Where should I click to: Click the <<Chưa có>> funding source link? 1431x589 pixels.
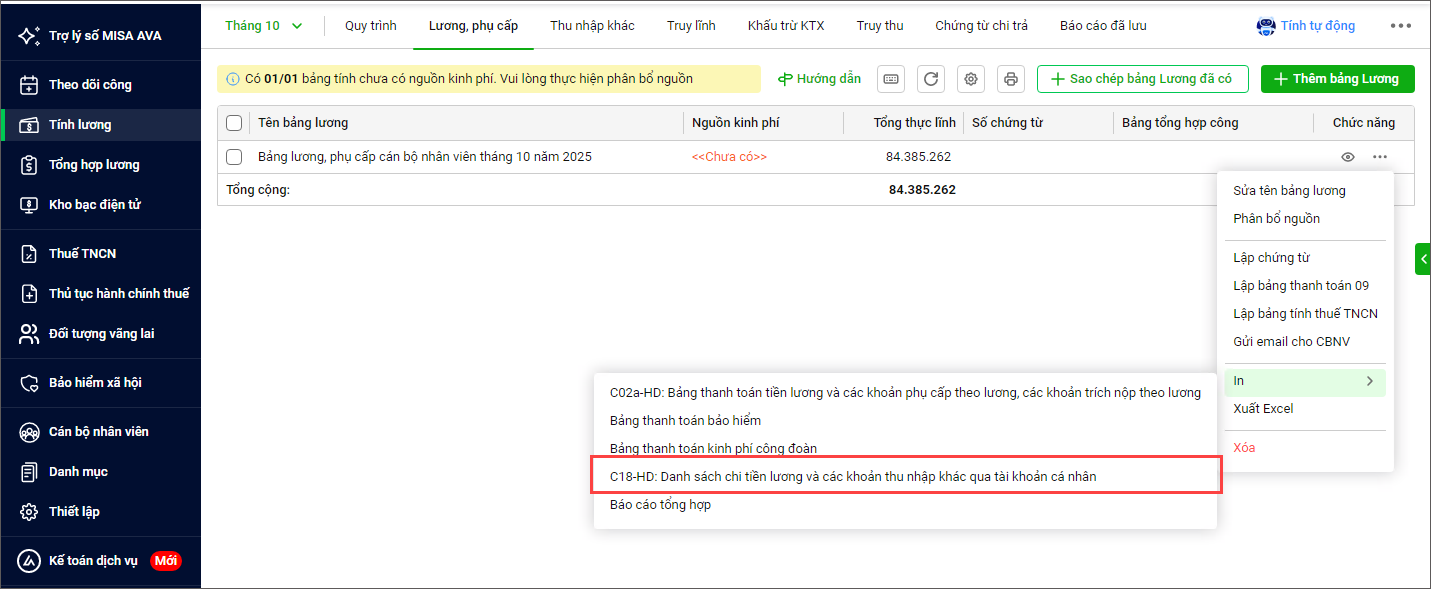(729, 157)
